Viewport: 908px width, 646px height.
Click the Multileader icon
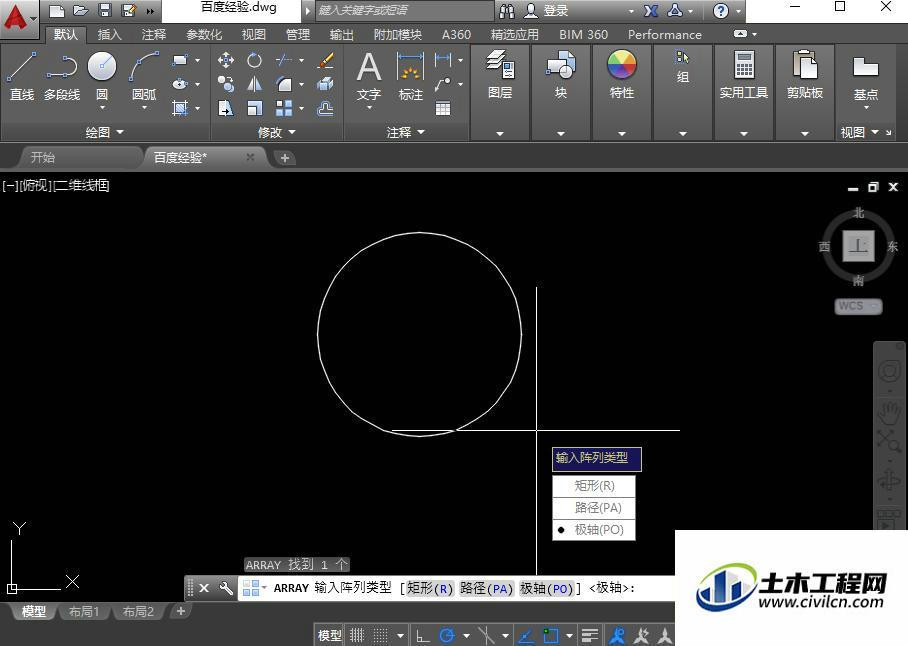tap(443, 84)
